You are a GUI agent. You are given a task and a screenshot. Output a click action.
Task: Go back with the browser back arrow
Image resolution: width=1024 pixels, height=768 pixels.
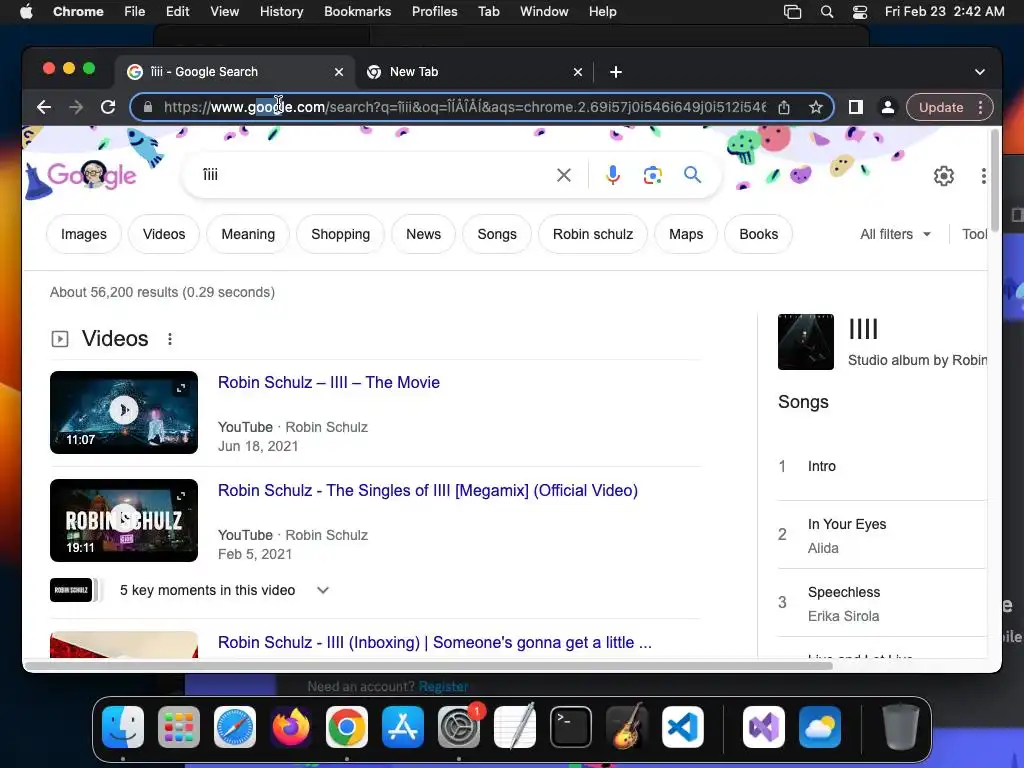pyautogui.click(x=44, y=107)
